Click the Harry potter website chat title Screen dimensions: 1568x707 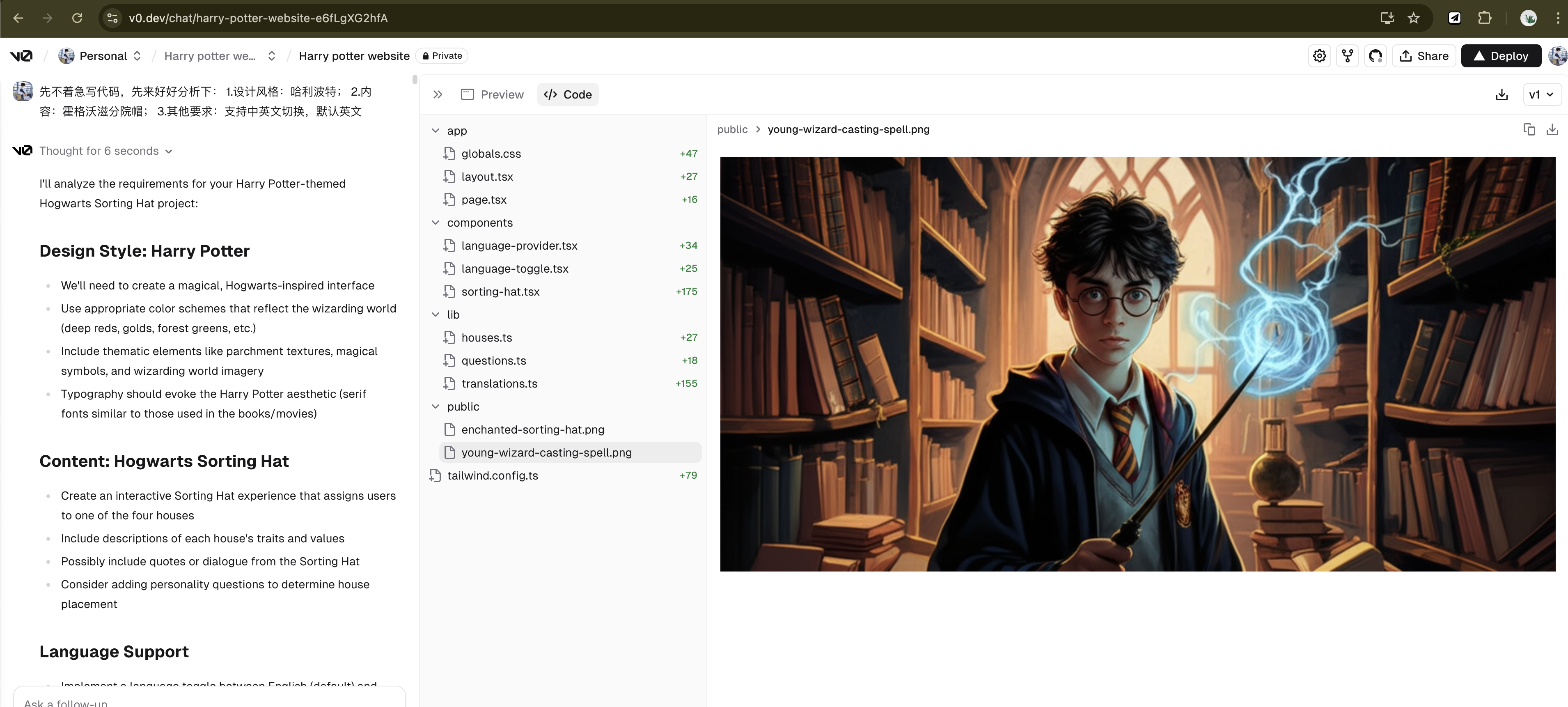coord(354,56)
